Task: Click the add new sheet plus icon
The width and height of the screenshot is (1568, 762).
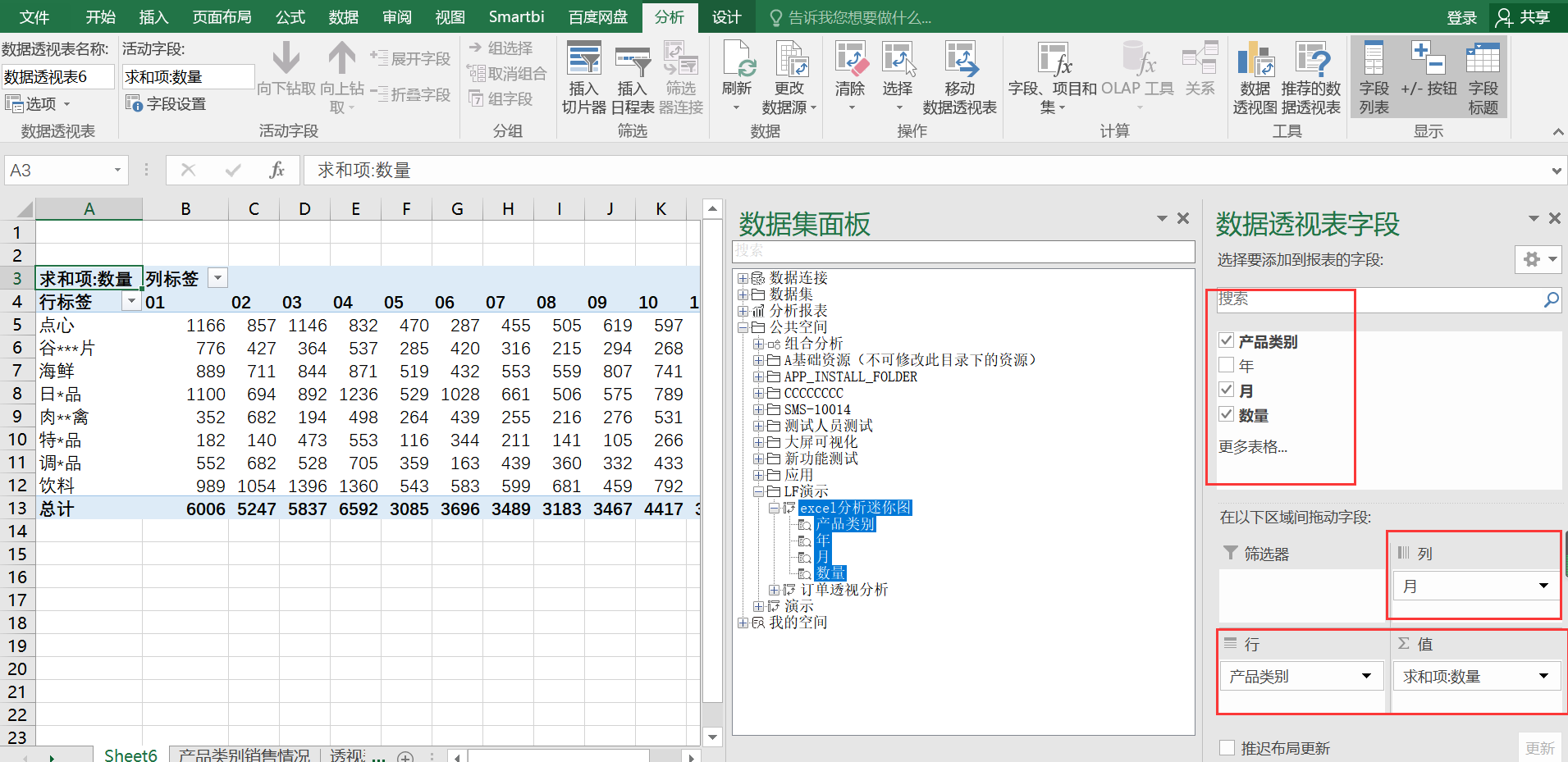Action: point(405,756)
